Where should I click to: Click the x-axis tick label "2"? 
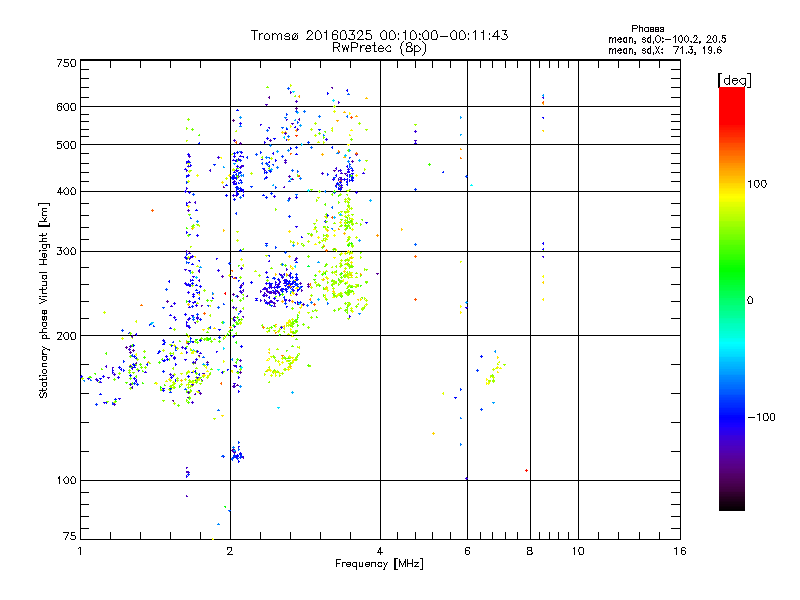point(230,551)
